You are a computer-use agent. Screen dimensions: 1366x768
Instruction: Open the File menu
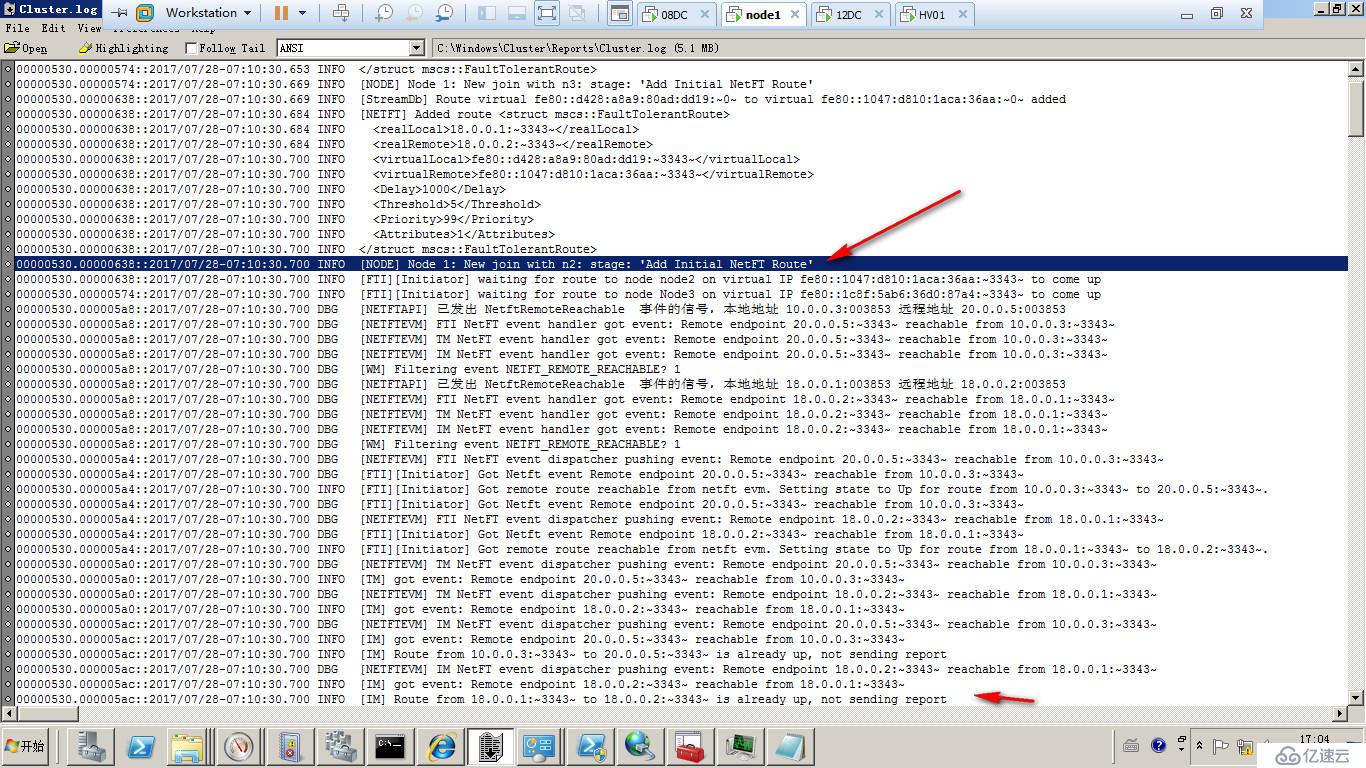pyautogui.click(x=17, y=28)
